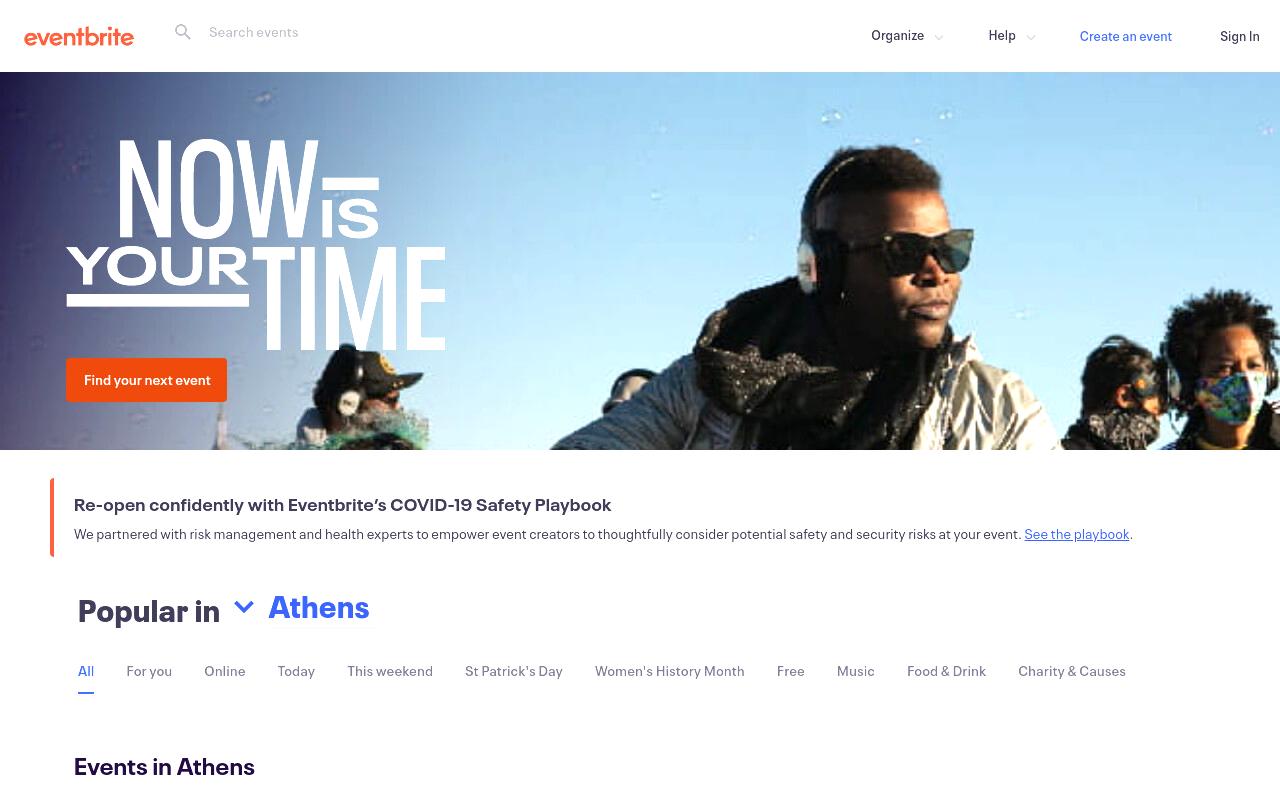
Task: Click Sign In
Action: (1239, 36)
